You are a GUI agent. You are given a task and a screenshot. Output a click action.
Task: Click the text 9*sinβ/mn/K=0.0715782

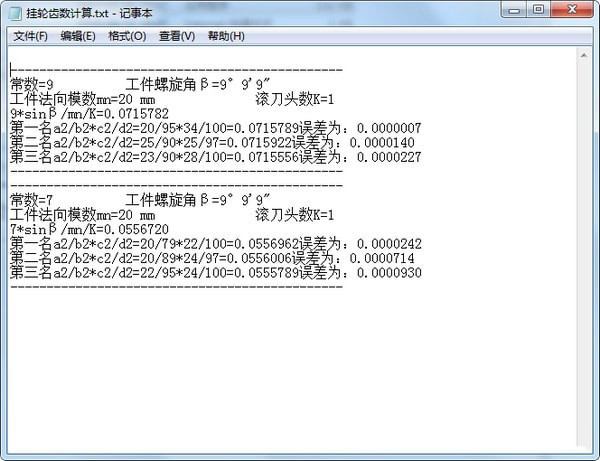(90, 114)
